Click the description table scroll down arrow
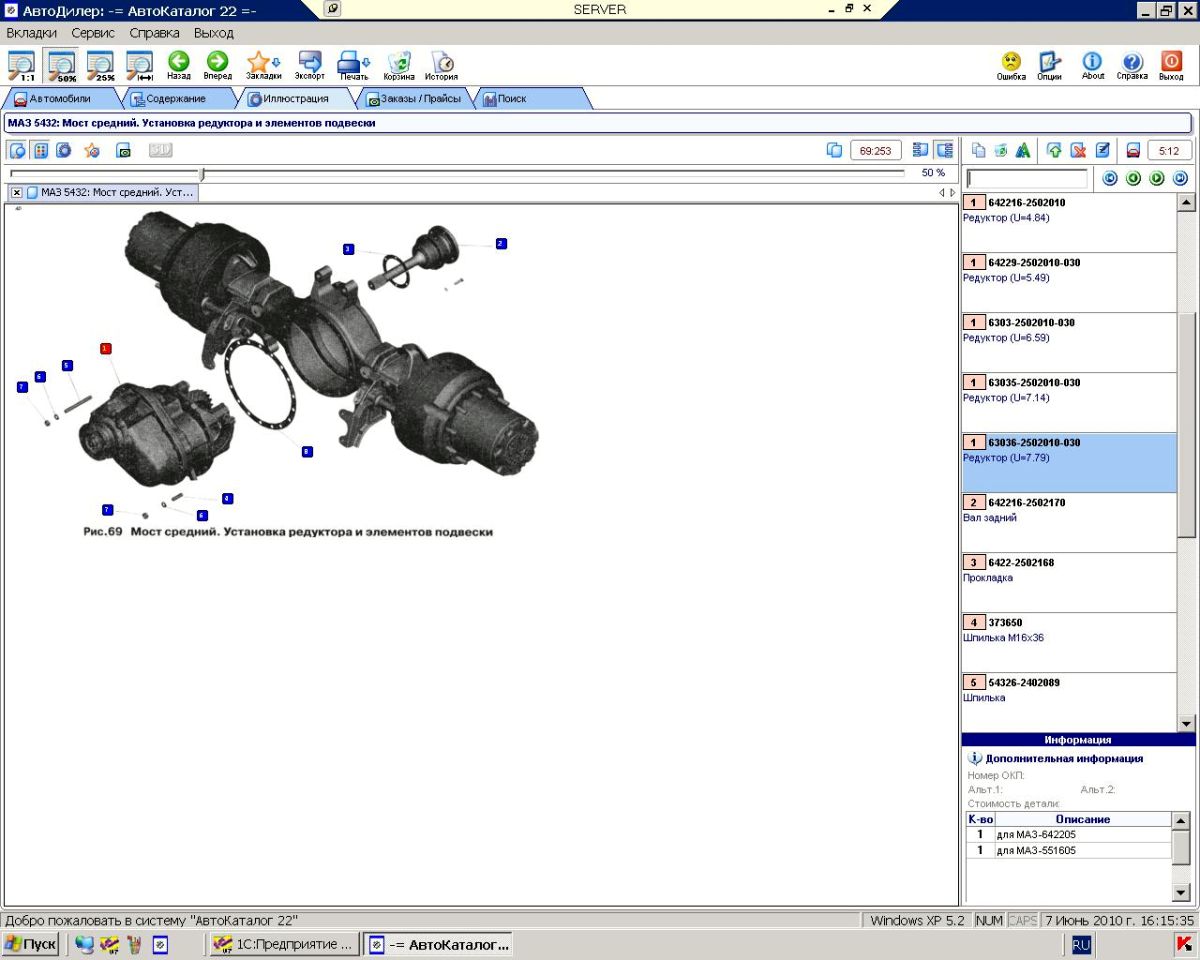 tap(1181, 893)
